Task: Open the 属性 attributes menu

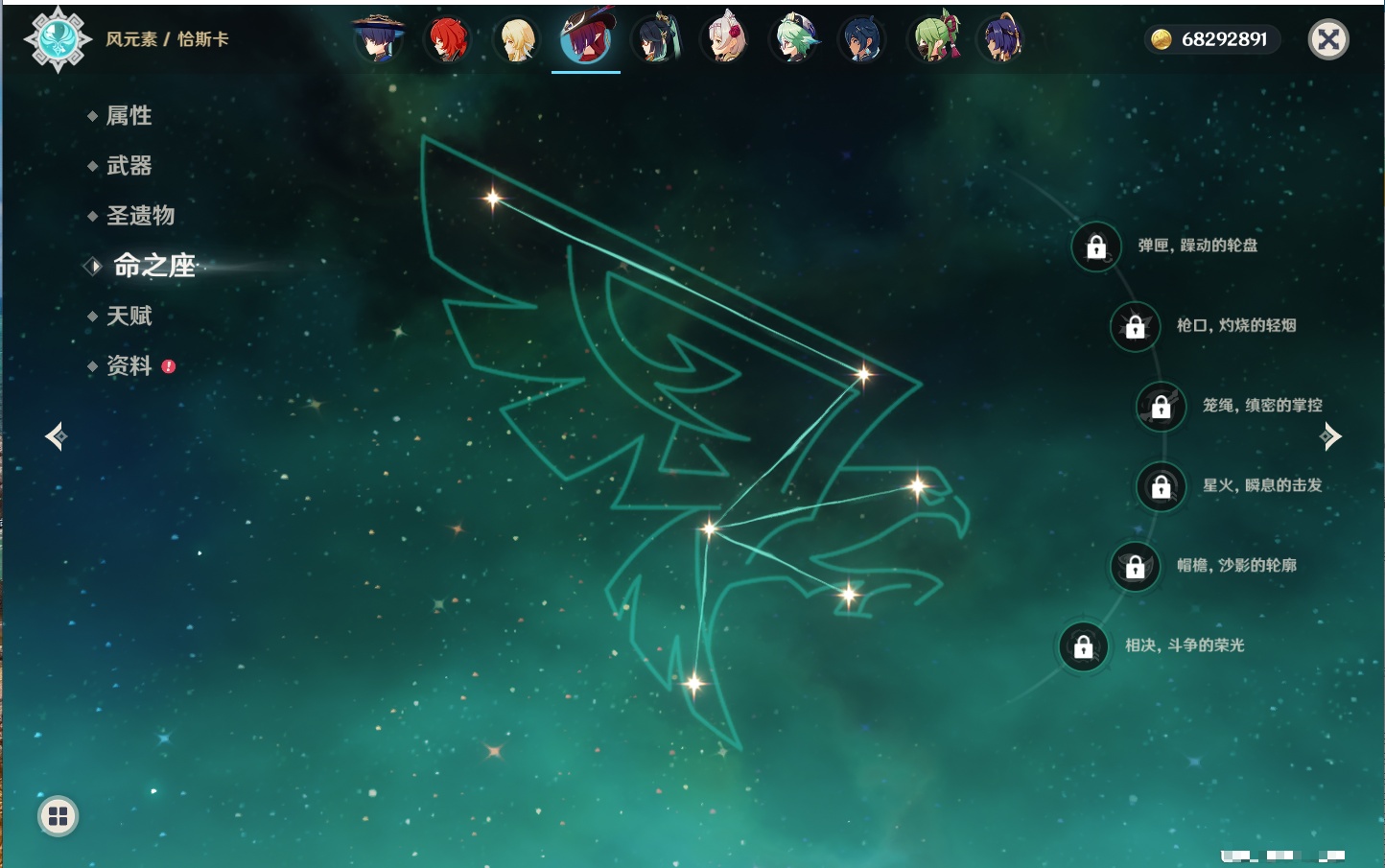Action: click(129, 116)
